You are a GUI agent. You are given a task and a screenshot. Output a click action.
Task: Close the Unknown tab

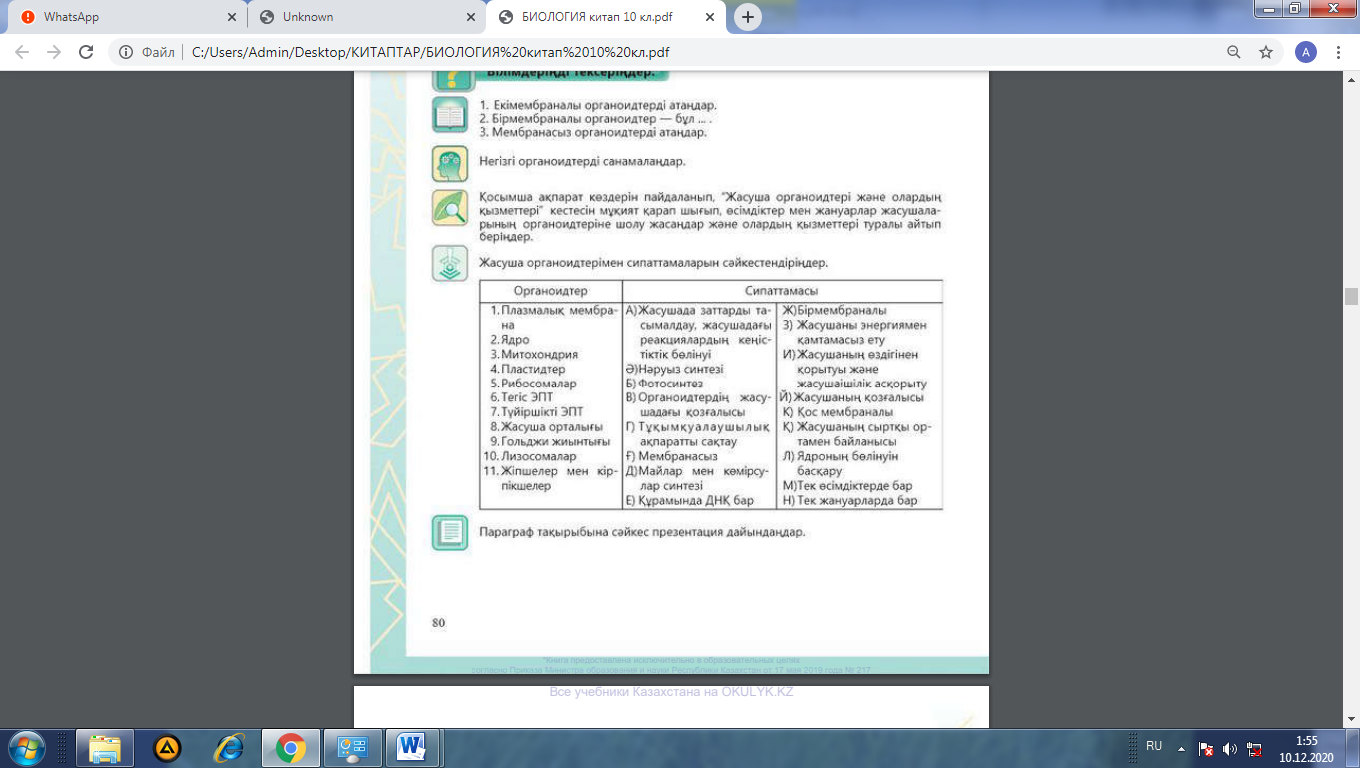(x=471, y=17)
